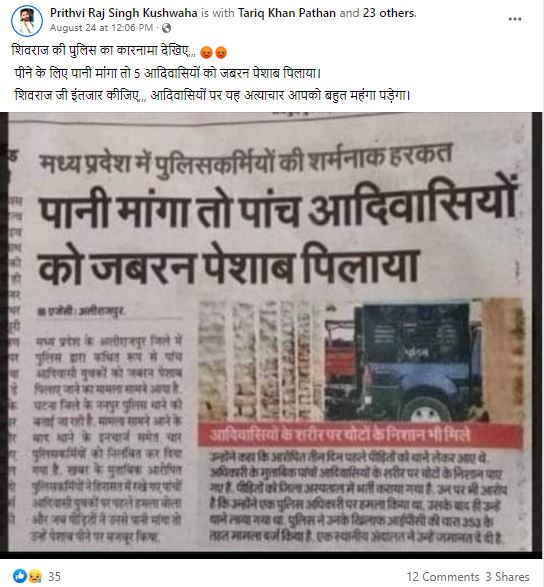
Task: Open the three-dot post options menu
Action: click(515, 19)
